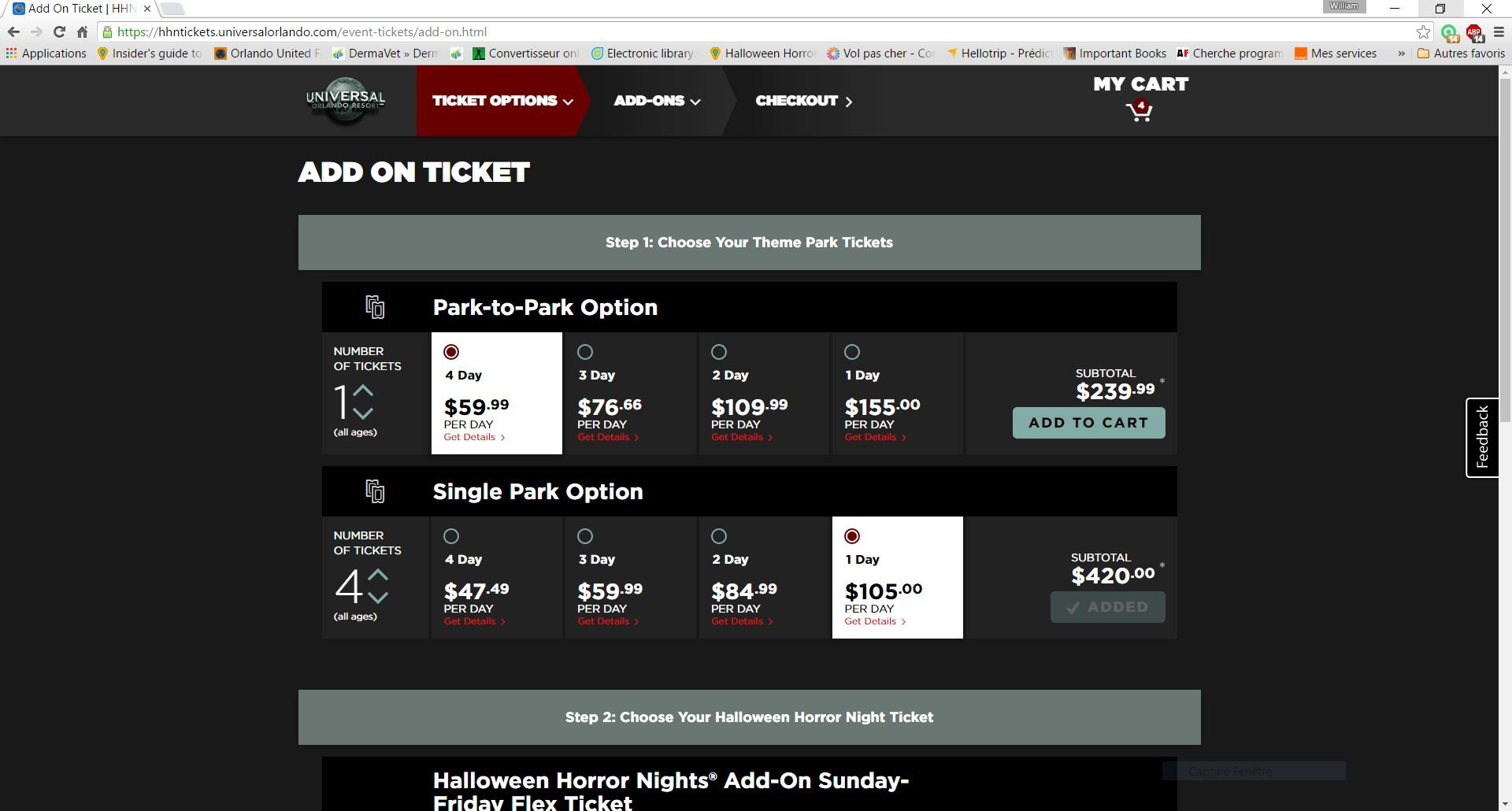Viewport: 1512px width, 811px height.
Task: Expand the Ticket Options dropdown
Action: click(502, 101)
